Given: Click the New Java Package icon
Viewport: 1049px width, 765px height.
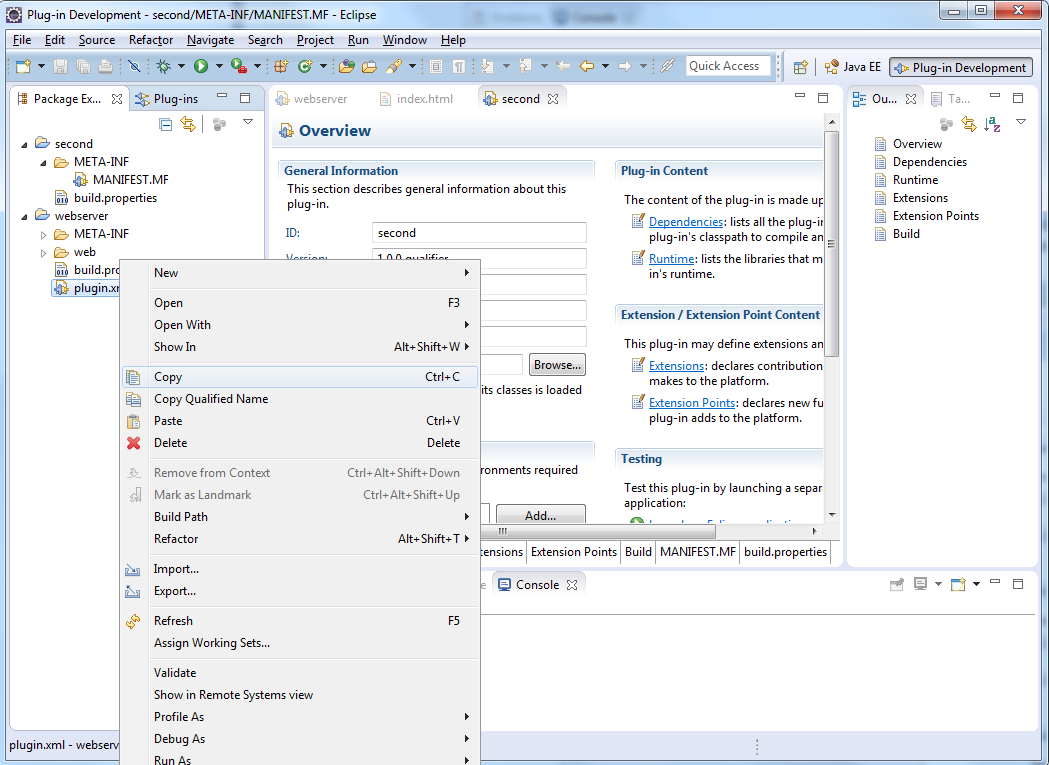Looking at the screenshot, I should [x=281, y=66].
